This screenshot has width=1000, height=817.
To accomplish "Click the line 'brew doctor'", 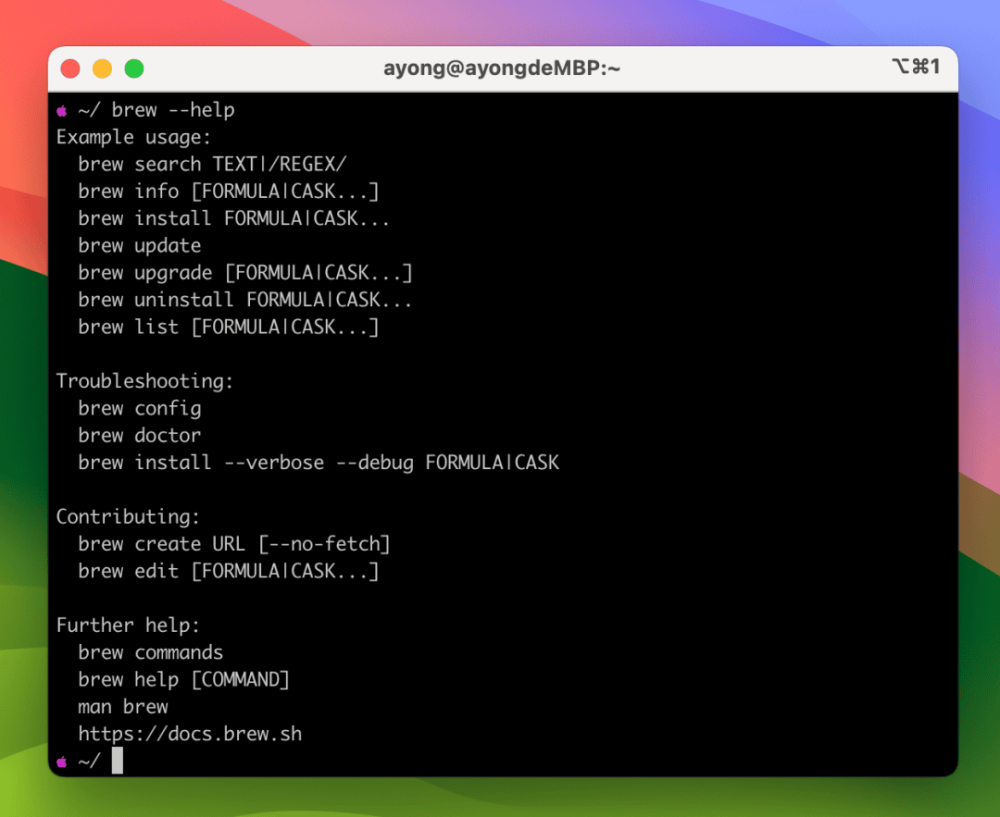I will pyautogui.click(x=140, y=436).
